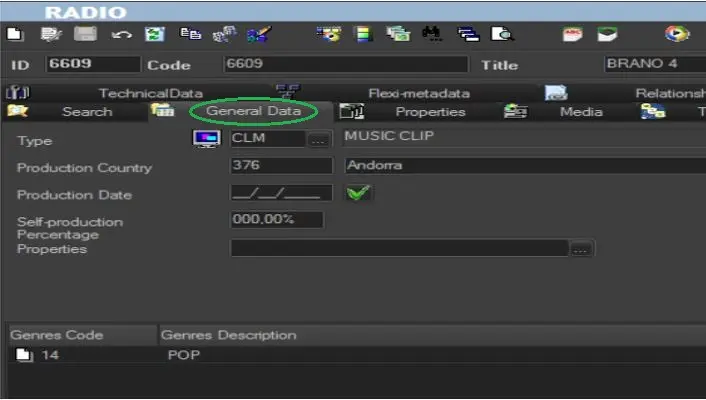This screenshot has width=706, height=400.
Task: Click the media player icon in toolbar
Action: (678, 34)
